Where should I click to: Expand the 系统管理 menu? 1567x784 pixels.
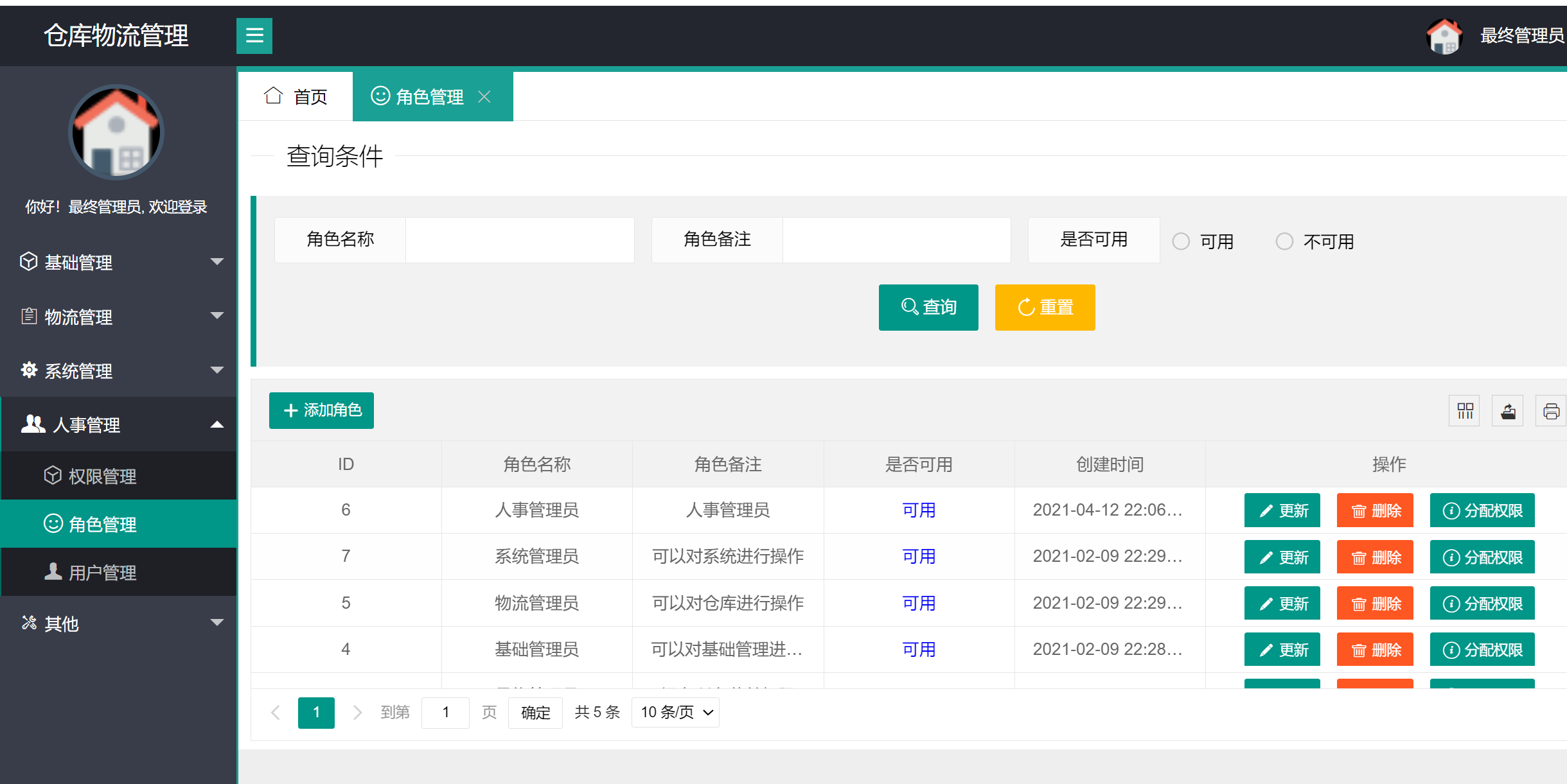[119, 370]
